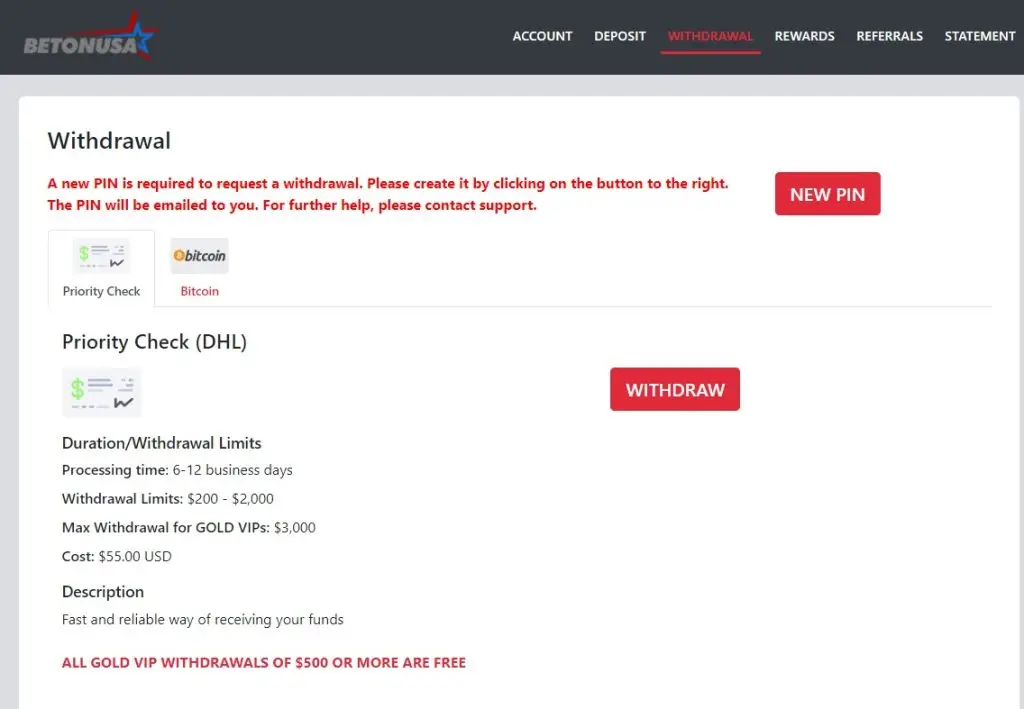Click the Duration/Withdrawal Limits heading
Viewport: 1024px width, 709px height.
[x=161, y=443]
